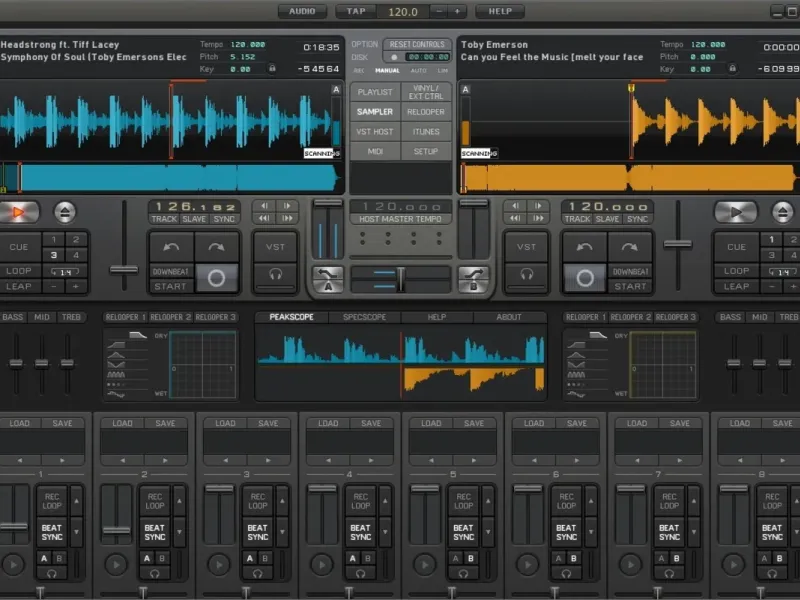Image resolution: width=800 pixels, height=600 pixels.
Task: Click the left deck redo curved arrow
Action: (217, 247)
